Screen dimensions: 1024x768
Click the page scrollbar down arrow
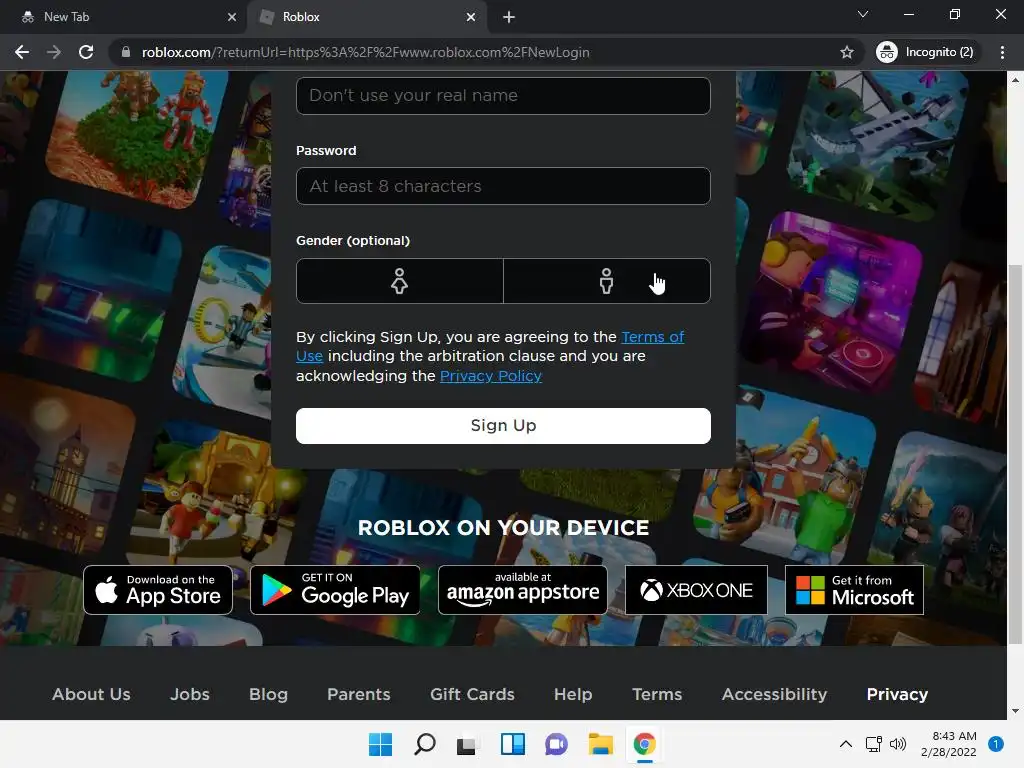[1016, 711]
